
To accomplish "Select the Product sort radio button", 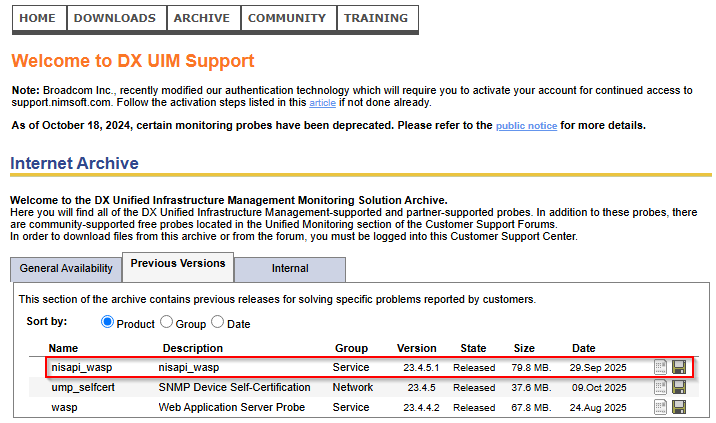I will click(x=108, y=323).
